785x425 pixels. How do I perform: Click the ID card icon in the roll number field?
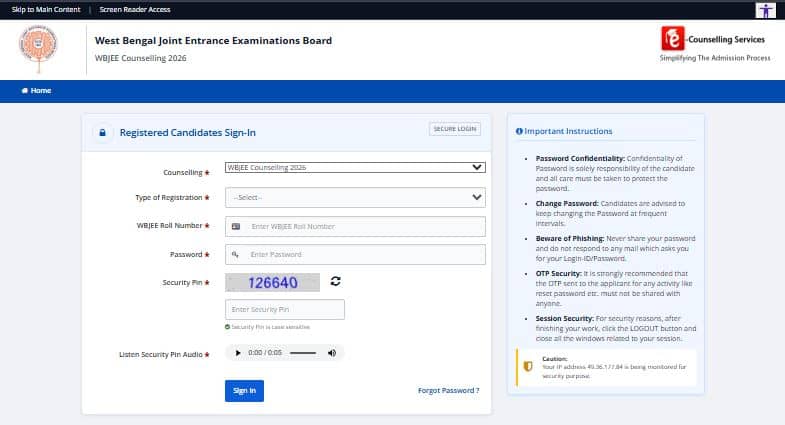pyautogui.click(x=236, y=226)
